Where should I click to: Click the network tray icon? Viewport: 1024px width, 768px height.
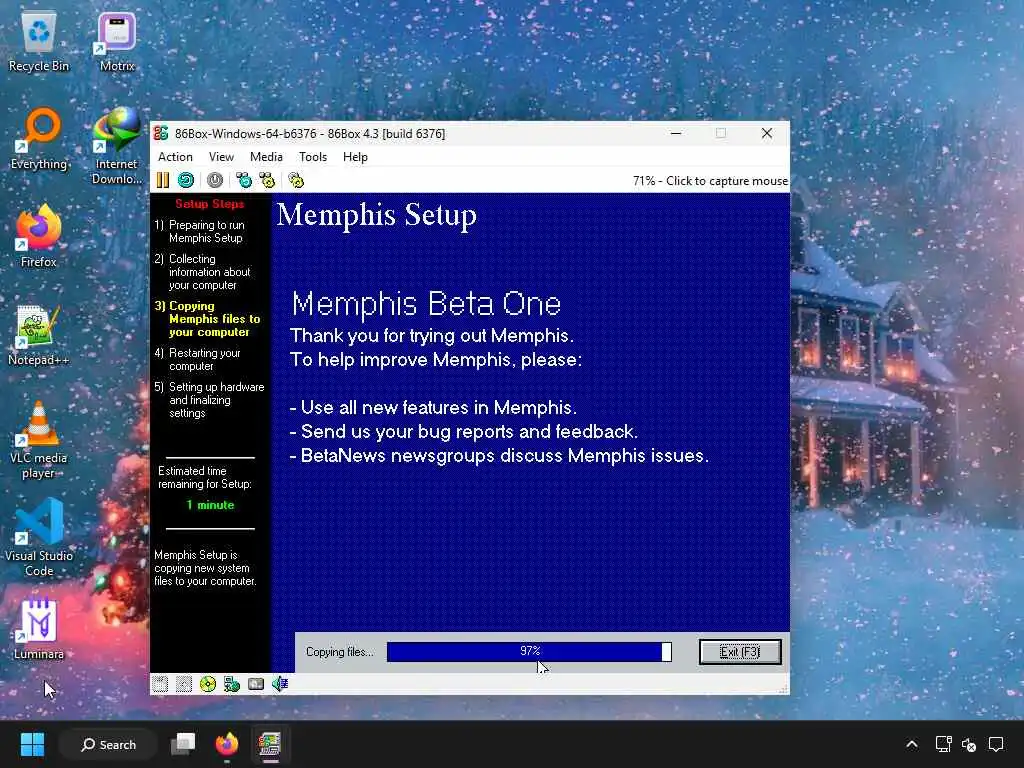point(943,744)
